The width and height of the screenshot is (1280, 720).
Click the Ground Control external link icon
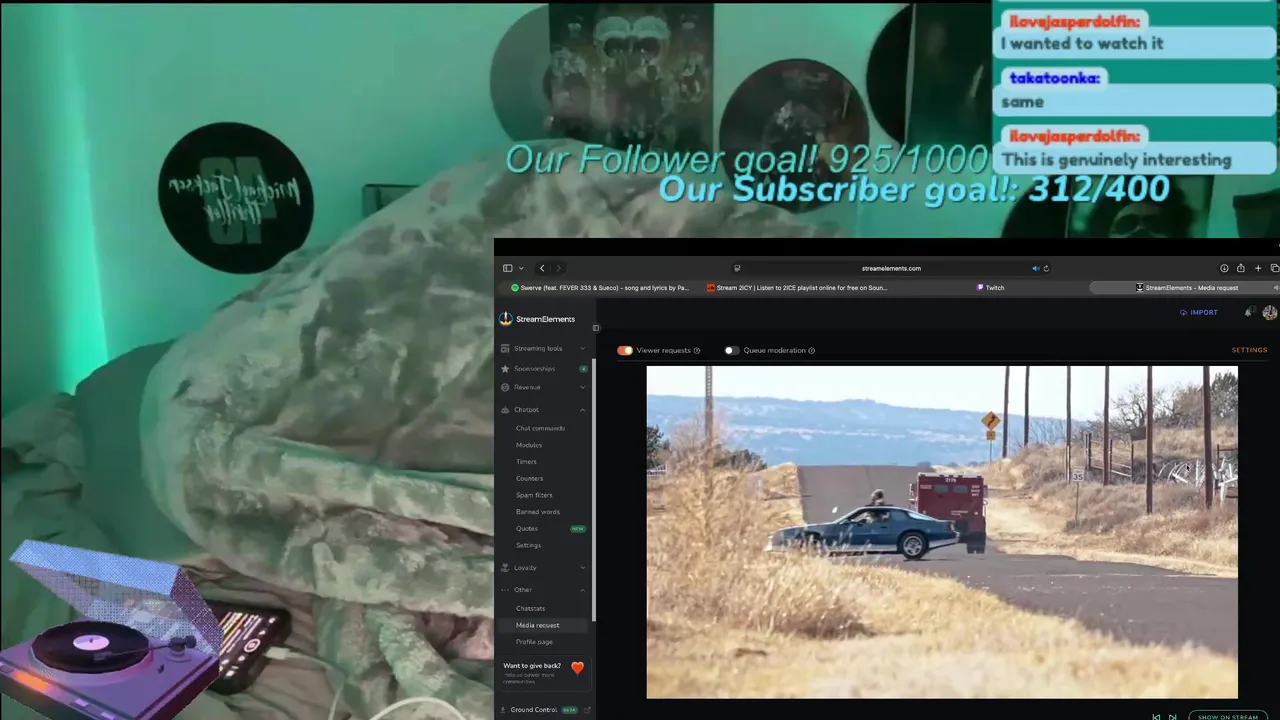click(x=587, y=710)
